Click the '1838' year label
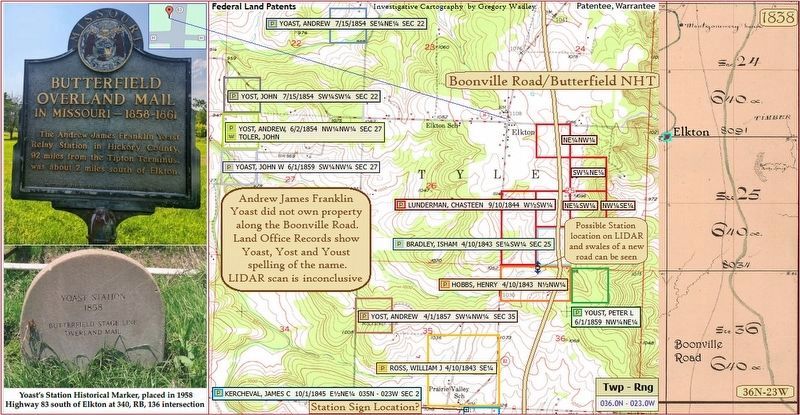The image size is (800, 415). (x=778, y=17)
